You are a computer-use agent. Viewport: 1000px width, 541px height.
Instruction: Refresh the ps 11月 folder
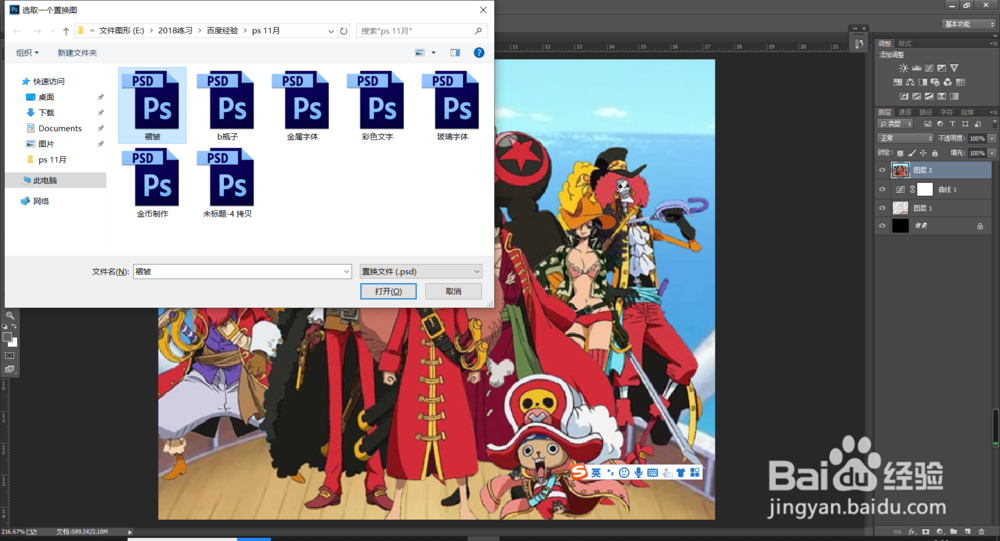click(344, 31)
